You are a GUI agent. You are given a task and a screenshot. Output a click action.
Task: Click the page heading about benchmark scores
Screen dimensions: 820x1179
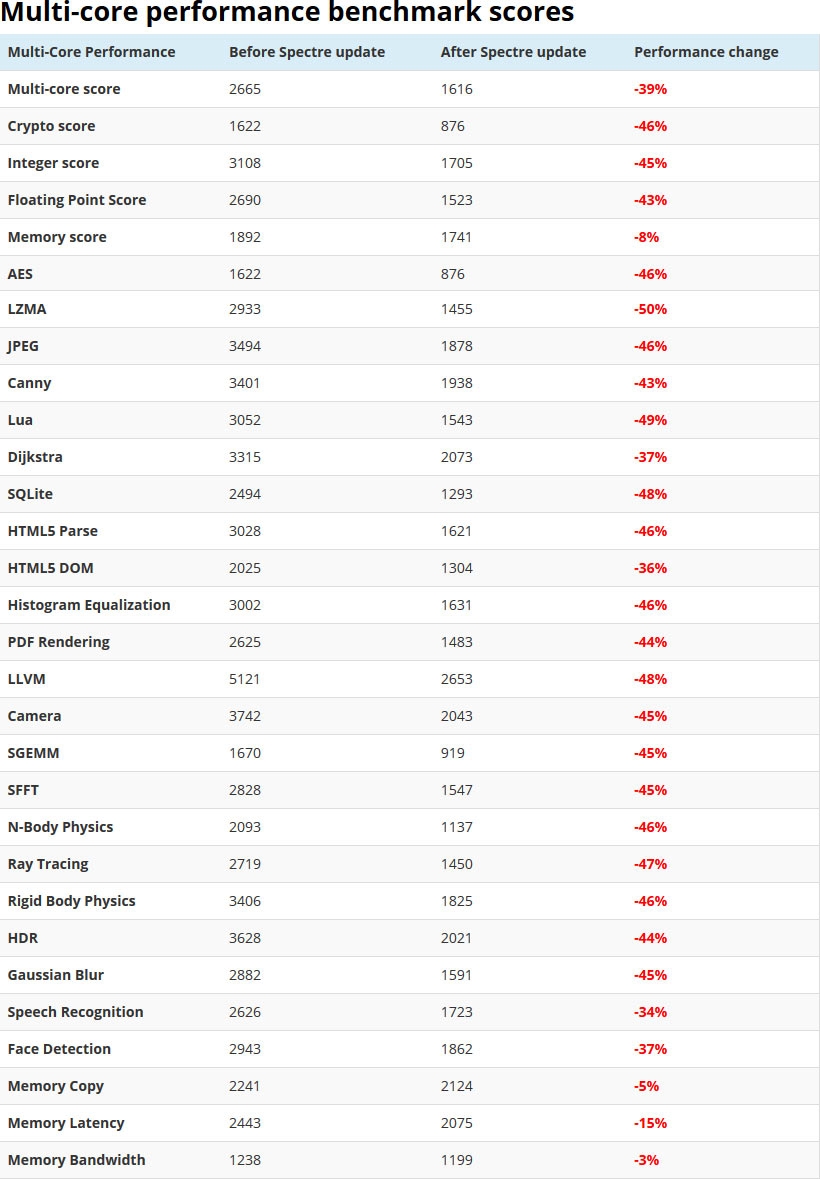point(288,13)
